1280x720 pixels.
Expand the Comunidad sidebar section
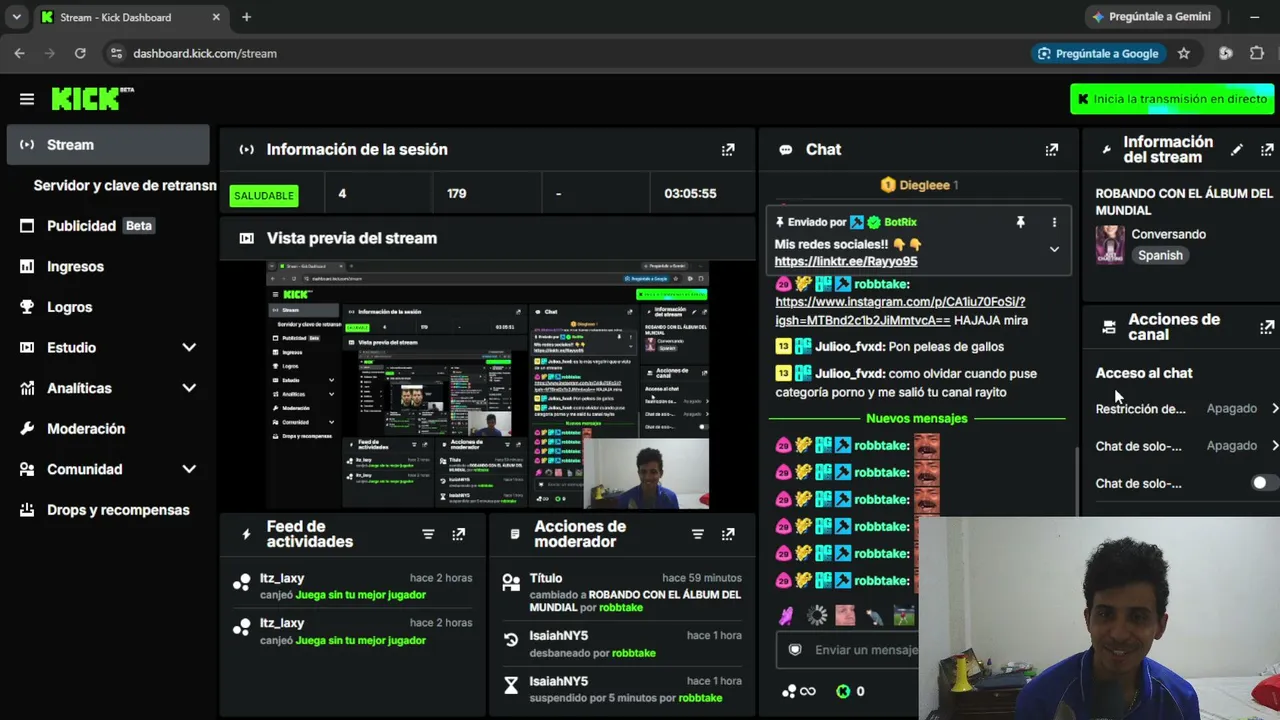pyautogui.click(x=189, y=469)
